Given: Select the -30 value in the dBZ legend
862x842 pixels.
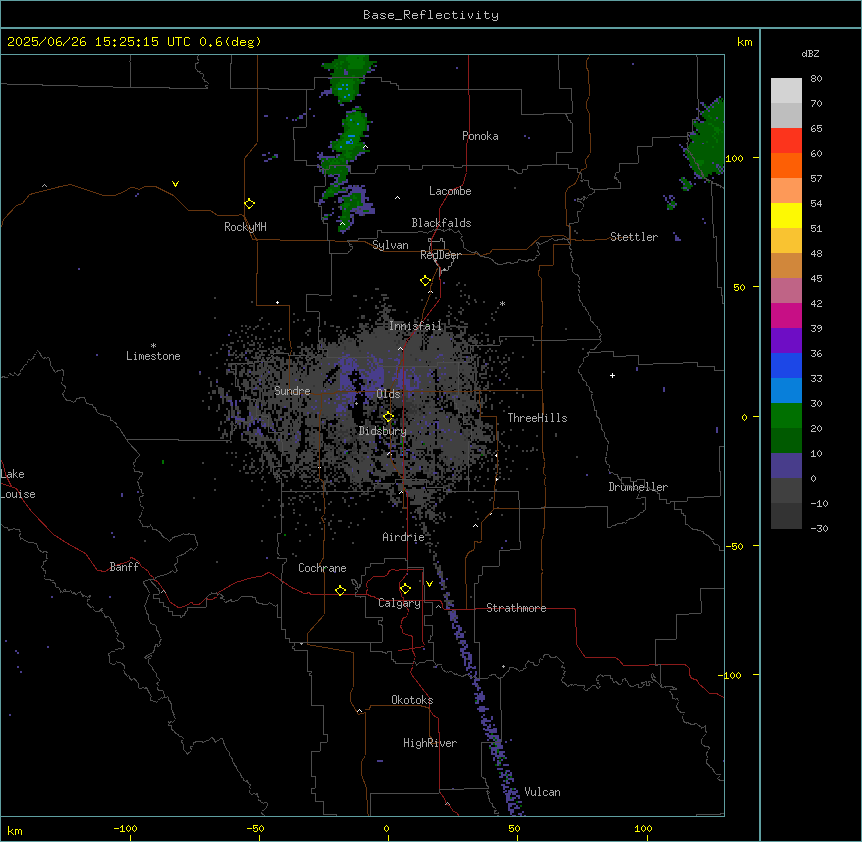Looking at the screenshot, I should [819, 528].
